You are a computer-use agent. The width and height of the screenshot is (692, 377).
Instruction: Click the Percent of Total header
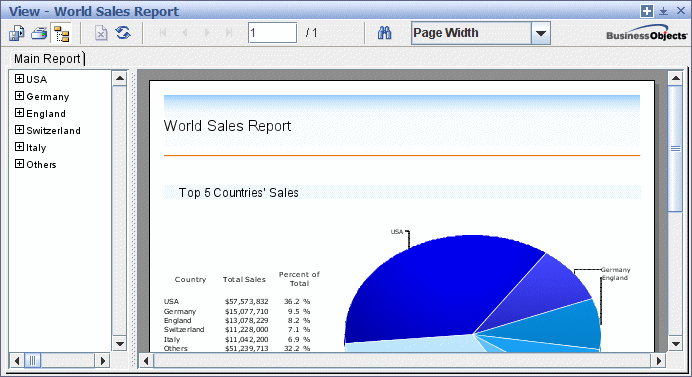pyautogui.click(x=299, y=279)
